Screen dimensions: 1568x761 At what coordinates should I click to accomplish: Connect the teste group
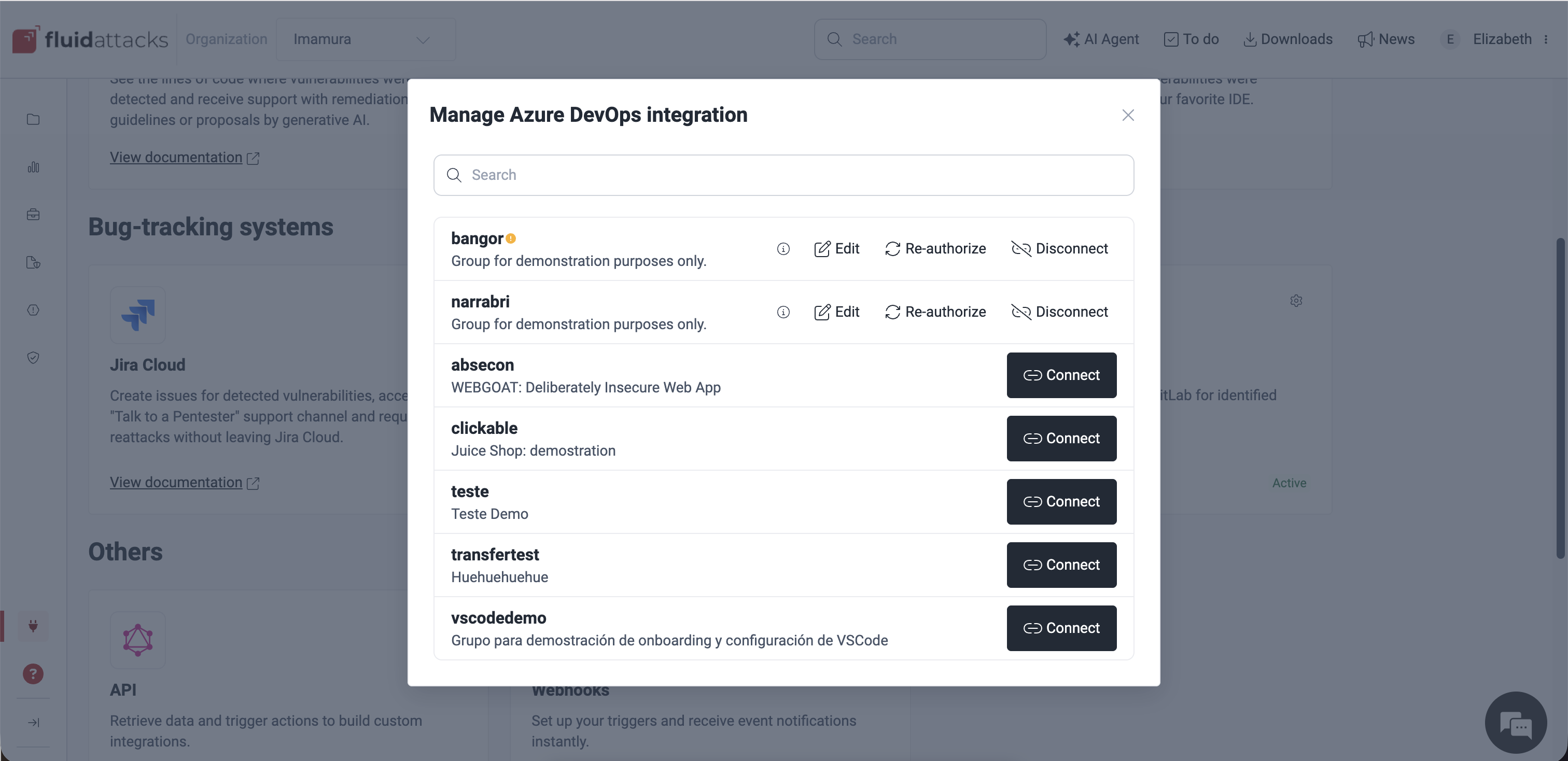(1061, 502)
